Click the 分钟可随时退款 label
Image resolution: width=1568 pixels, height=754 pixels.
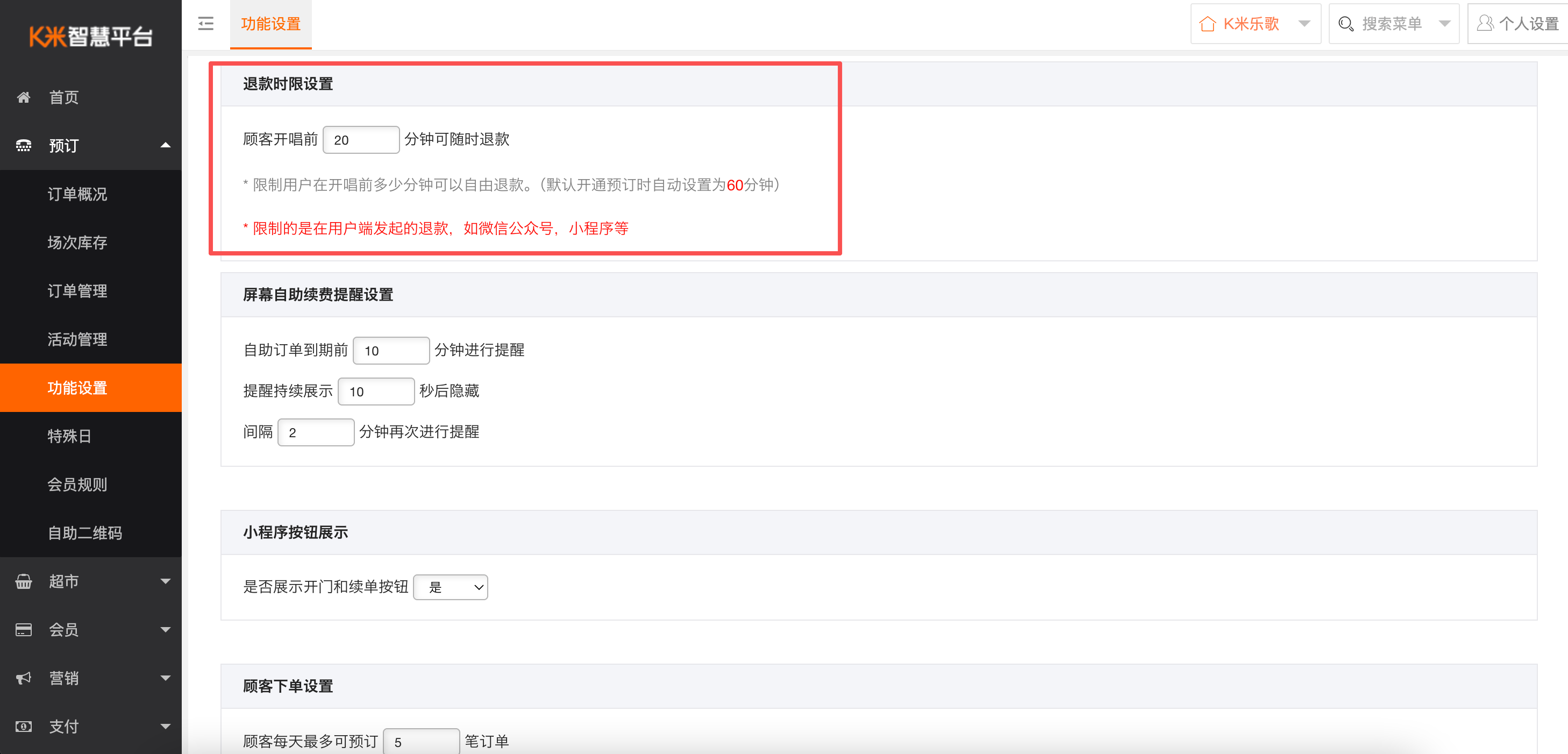click(x=457, y=139)
